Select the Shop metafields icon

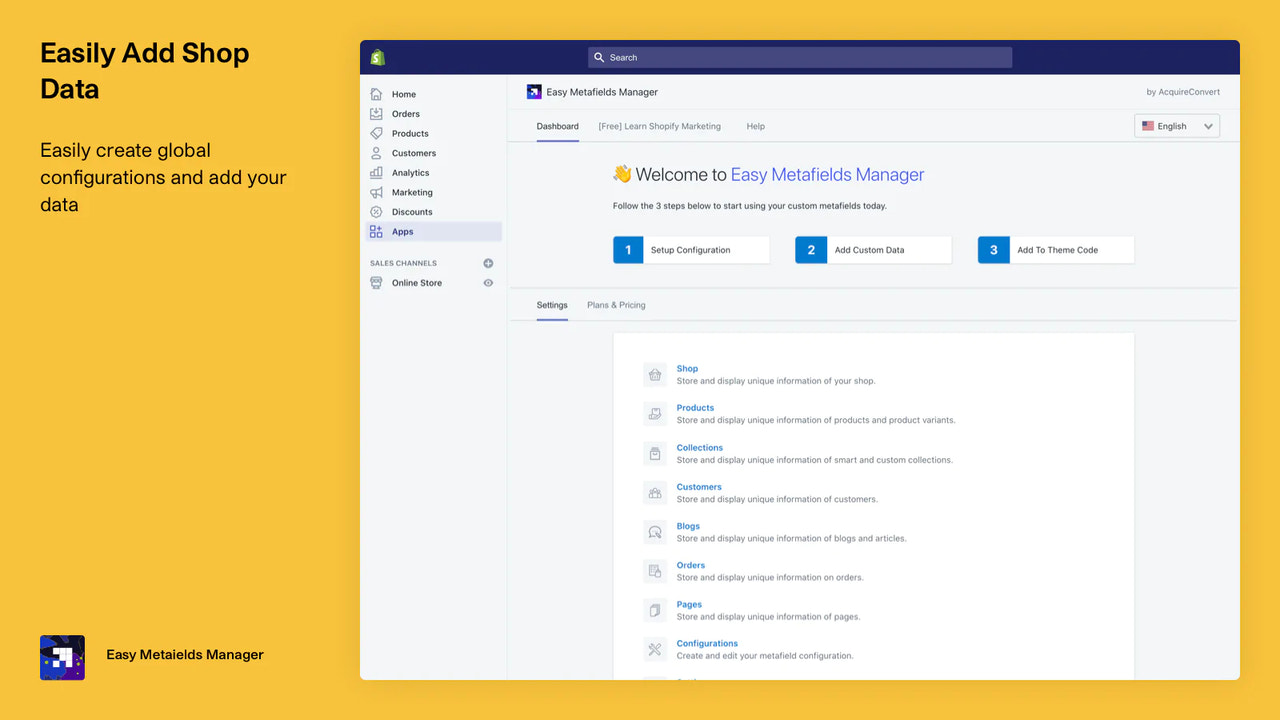[655, 374]
